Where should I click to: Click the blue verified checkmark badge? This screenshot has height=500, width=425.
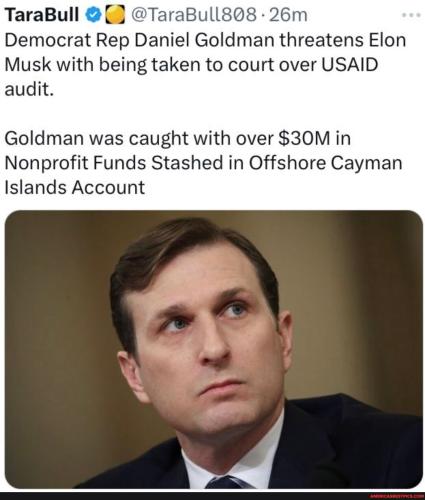[94, 15]
